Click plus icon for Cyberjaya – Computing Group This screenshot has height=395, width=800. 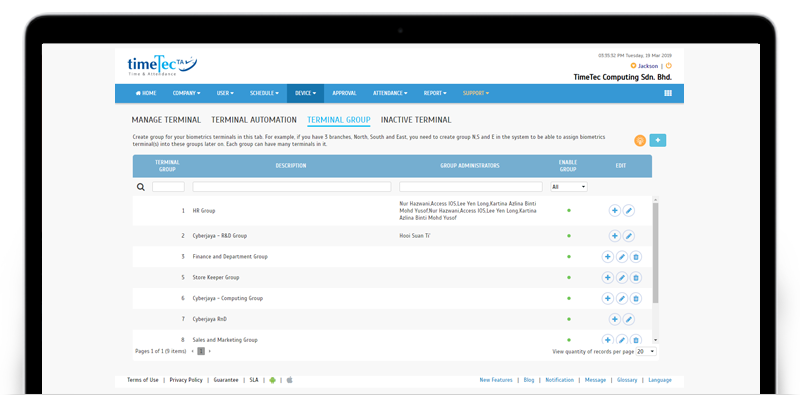608,299
